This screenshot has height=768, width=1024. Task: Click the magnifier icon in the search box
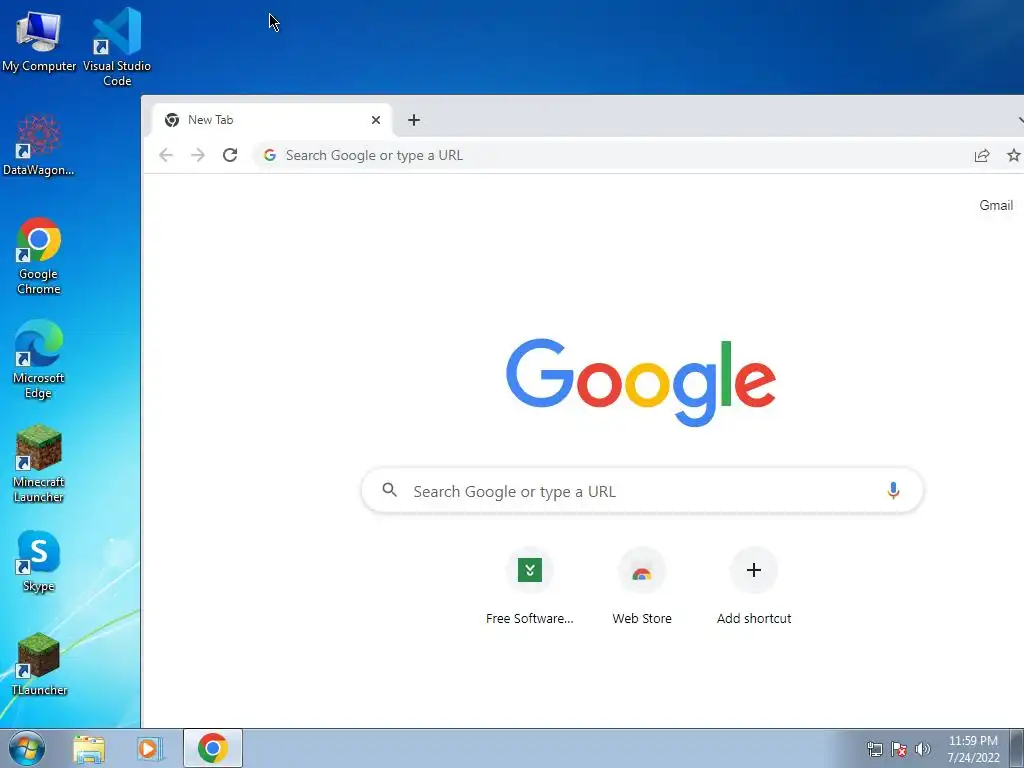click(x=389, y=490)
